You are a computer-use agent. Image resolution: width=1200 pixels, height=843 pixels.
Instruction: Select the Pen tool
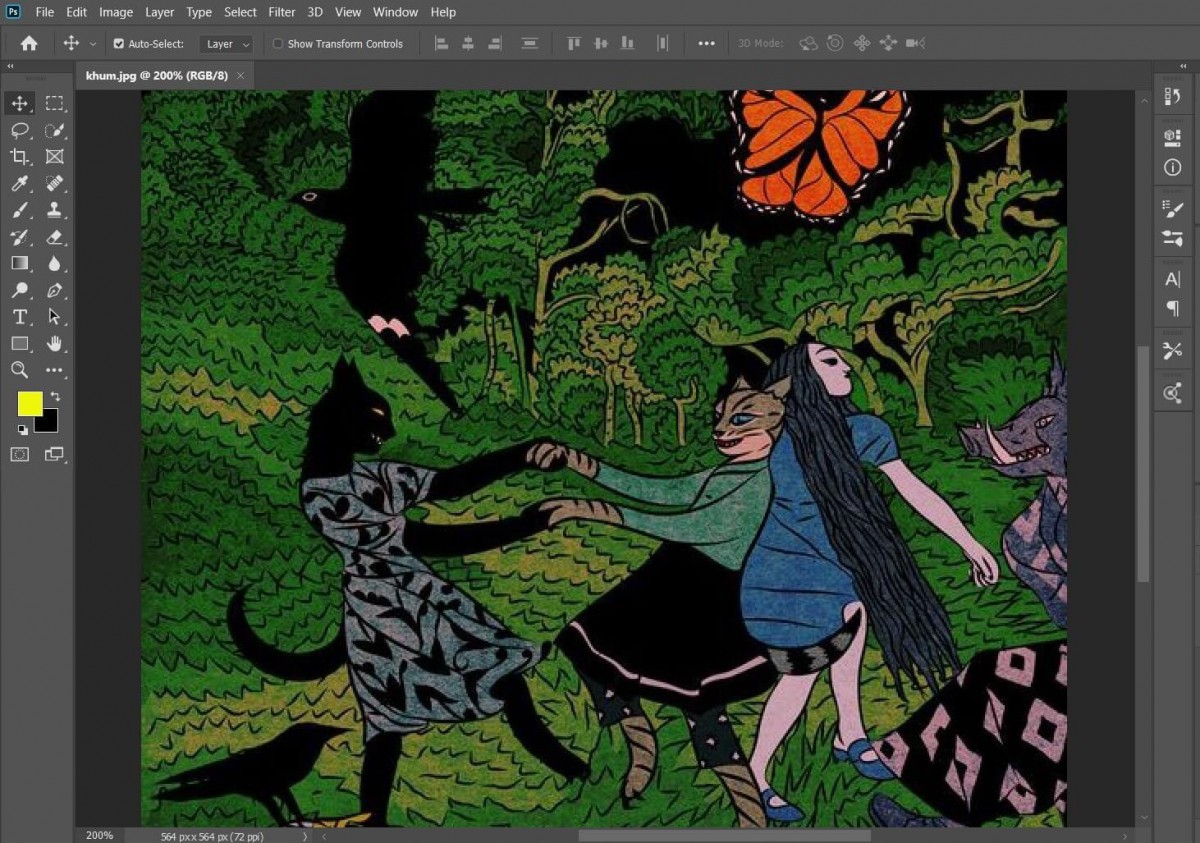click(54, 290)
